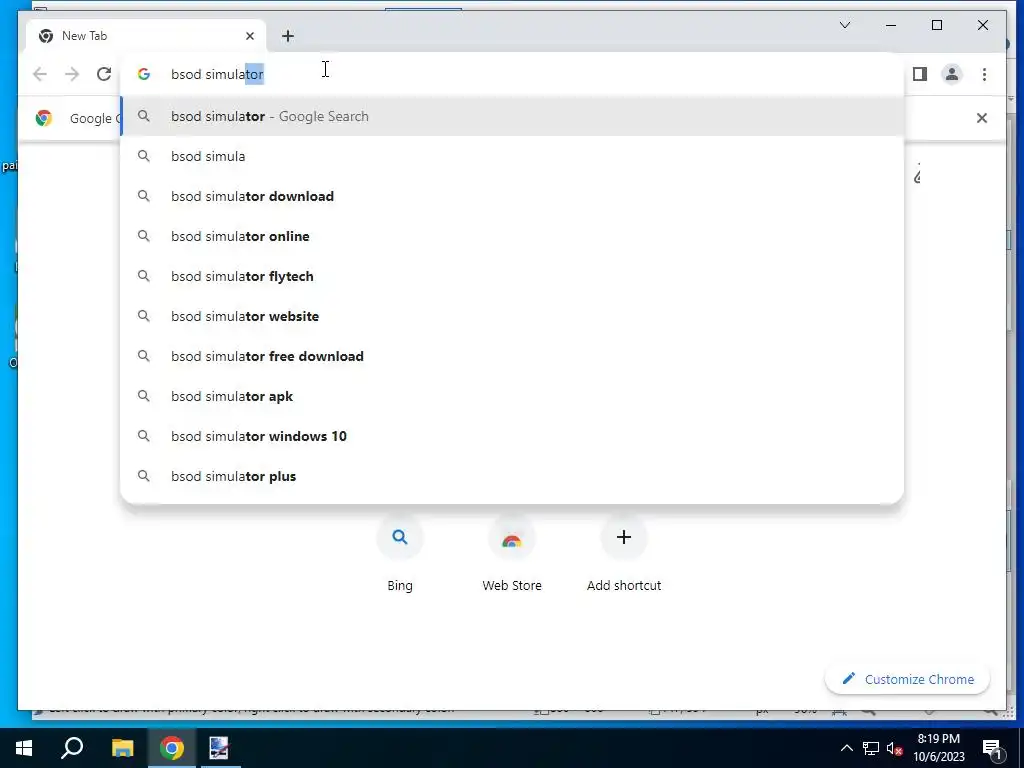Viewport: 1024px width, 768px height.
Task: Open network status tray icon
Action: tap(871, 748)
